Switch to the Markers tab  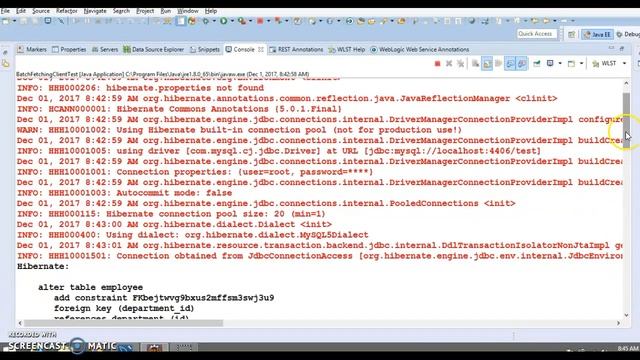[x=32, y=49]
